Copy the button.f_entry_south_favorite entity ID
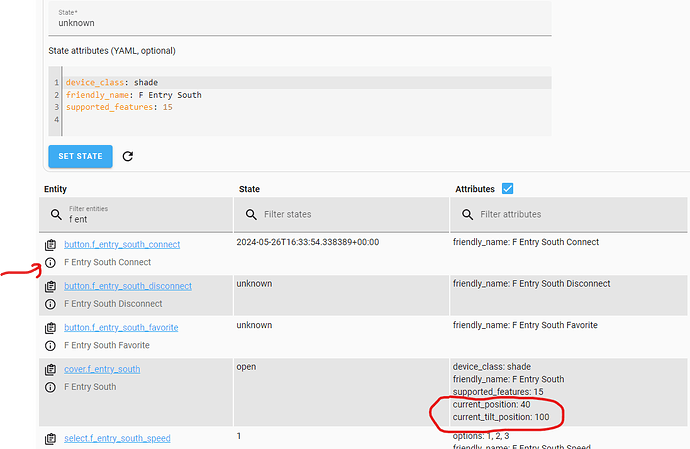This screenshot has width=690, height=449. [x=50, y=328]
